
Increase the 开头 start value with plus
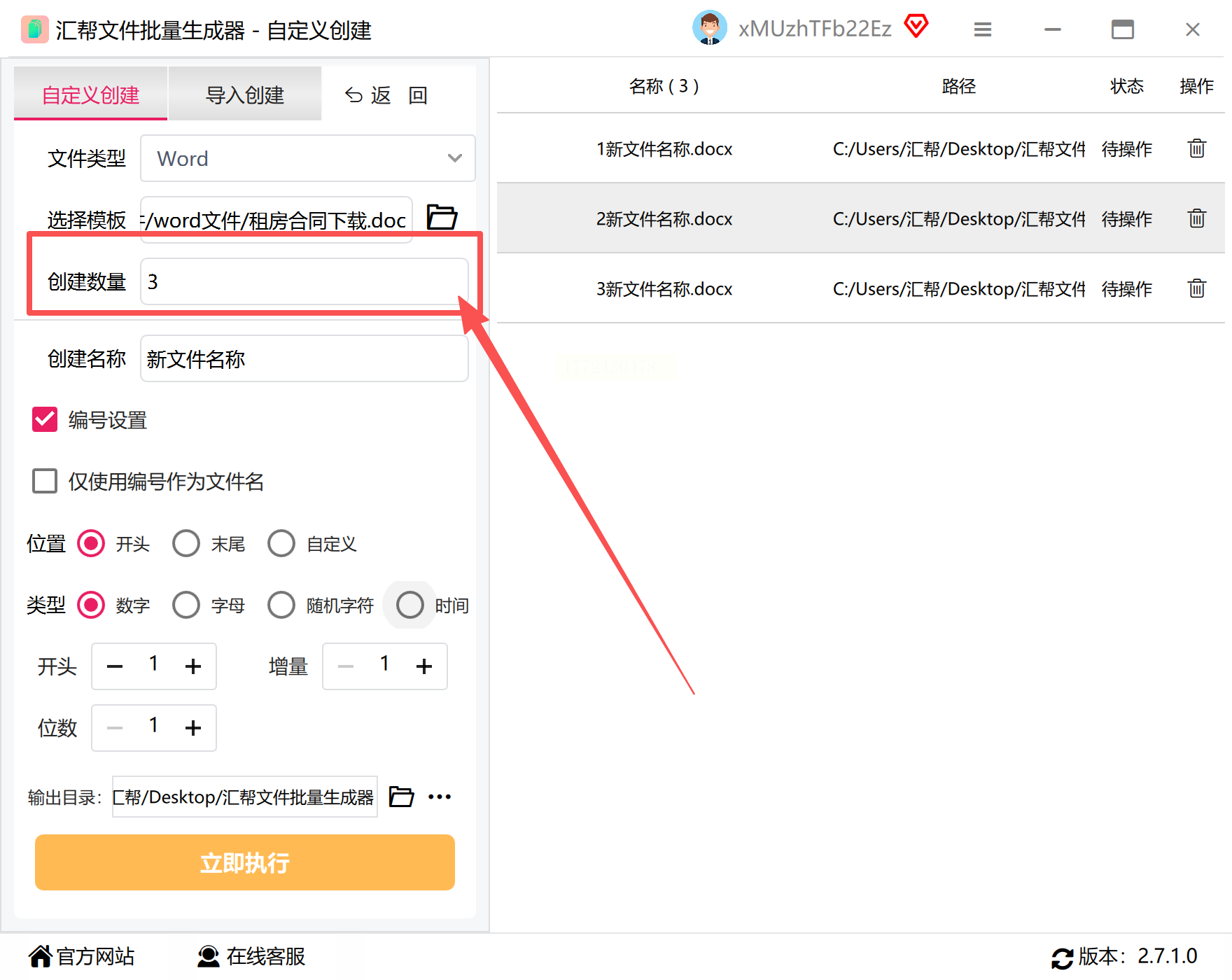(193, 666)
